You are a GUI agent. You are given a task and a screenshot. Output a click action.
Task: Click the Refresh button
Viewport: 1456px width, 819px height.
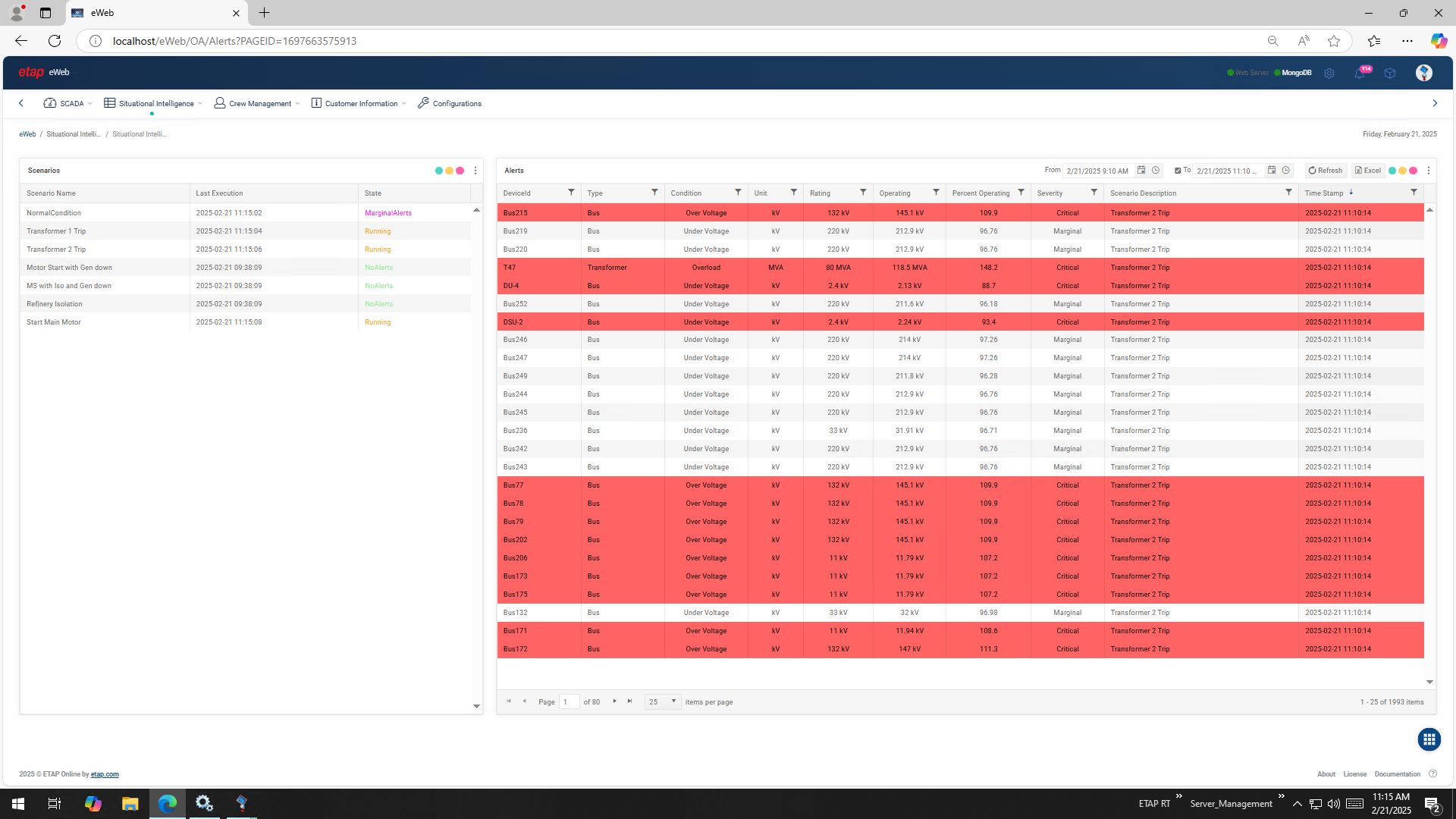1325,171
